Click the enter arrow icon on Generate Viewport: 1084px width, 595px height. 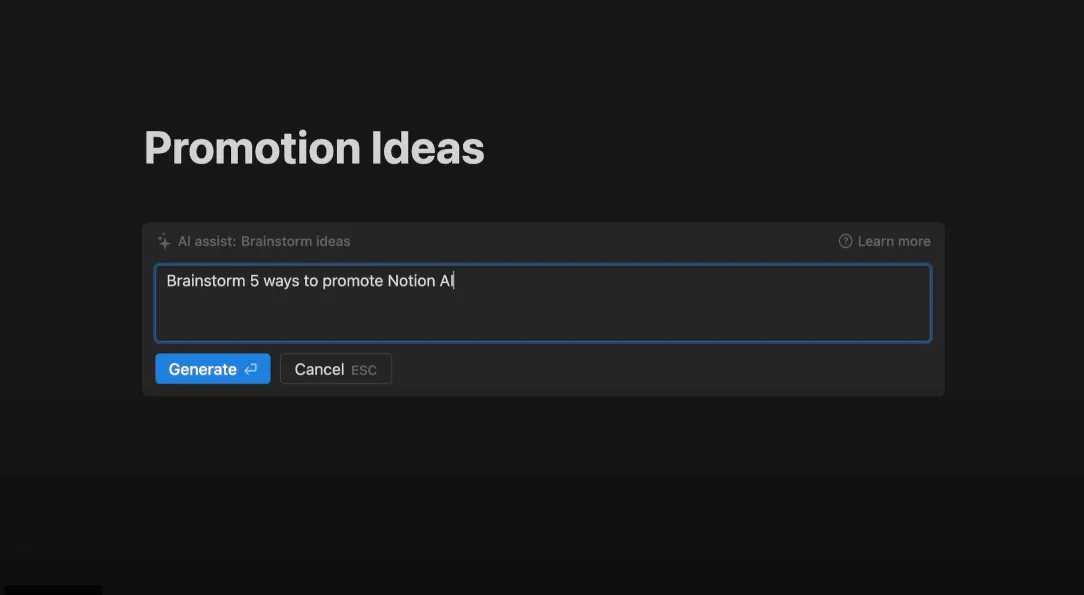click(x=250, y=370)
